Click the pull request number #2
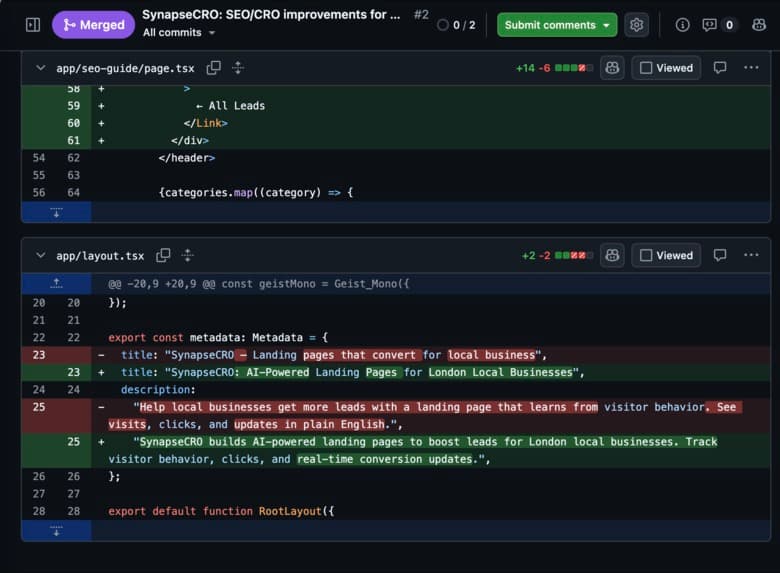The image size is (780, 573). click(421, 15)
